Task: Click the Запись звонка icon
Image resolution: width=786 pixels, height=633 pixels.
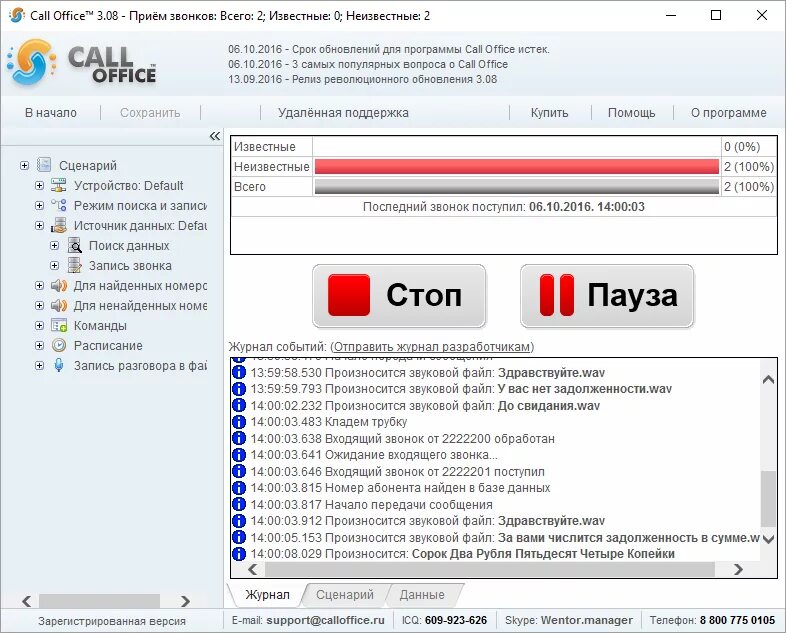Action: (74, 265)
